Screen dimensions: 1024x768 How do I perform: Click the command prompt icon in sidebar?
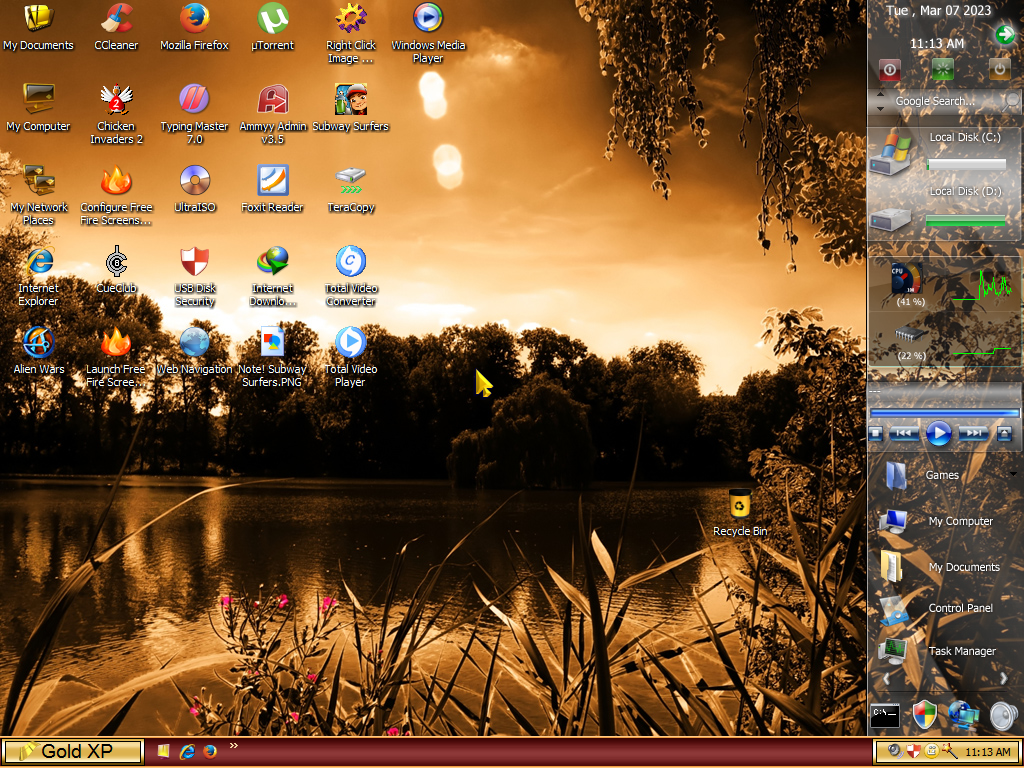(885, 715)
